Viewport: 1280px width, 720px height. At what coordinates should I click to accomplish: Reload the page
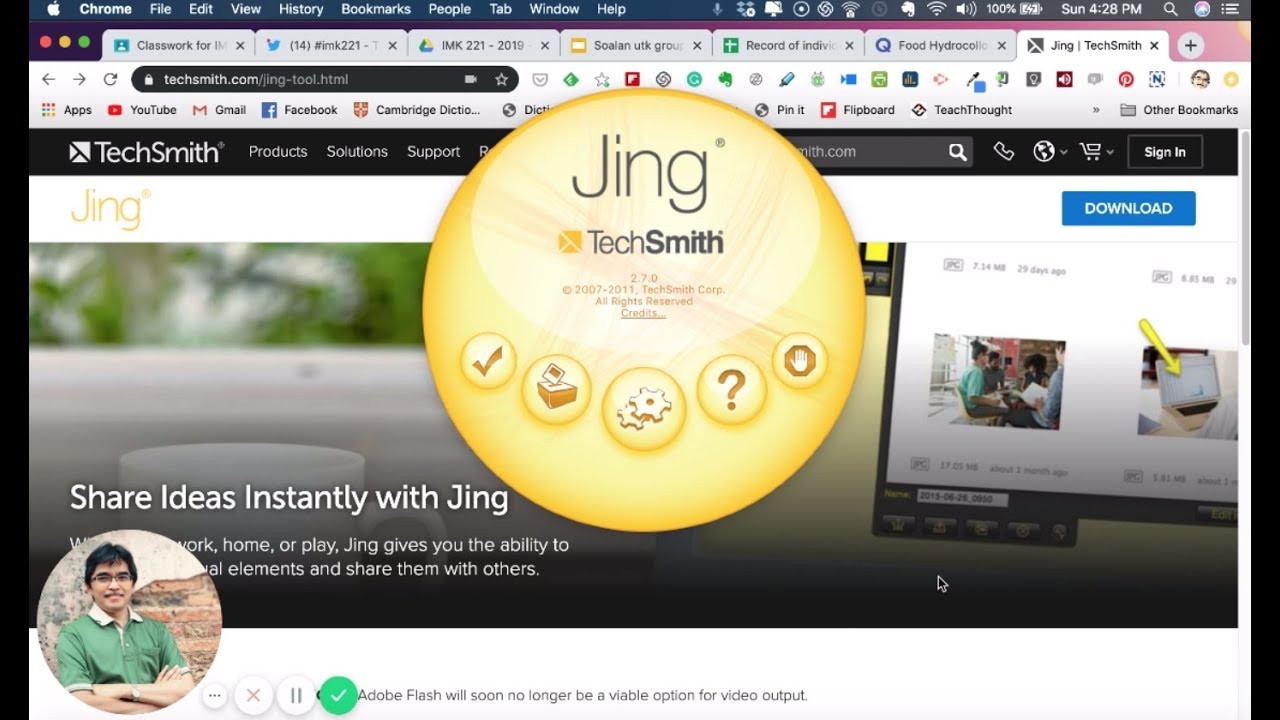110,79
